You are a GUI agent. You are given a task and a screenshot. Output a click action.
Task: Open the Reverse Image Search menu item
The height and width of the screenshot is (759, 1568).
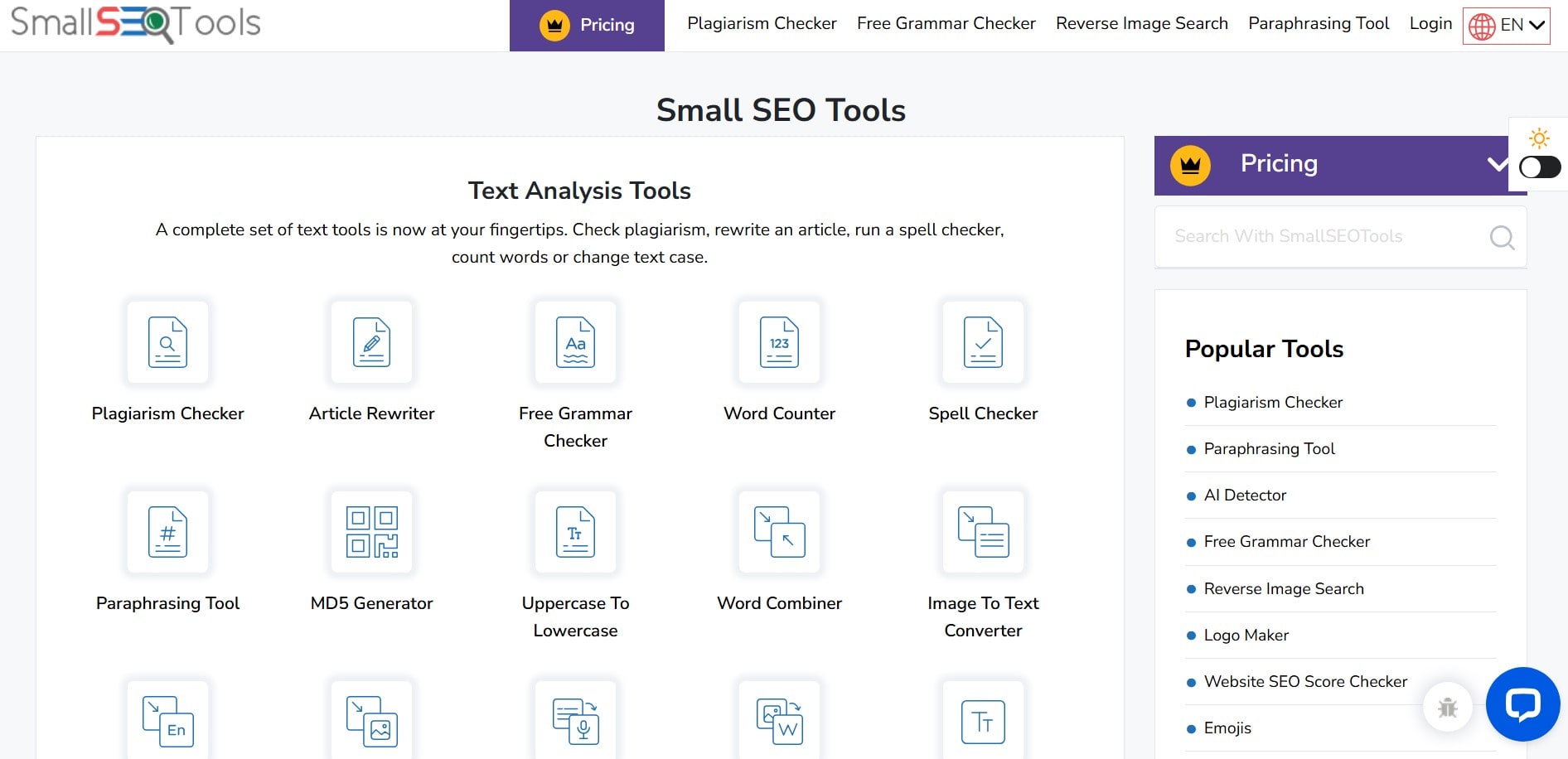(x=1141, y=23)
